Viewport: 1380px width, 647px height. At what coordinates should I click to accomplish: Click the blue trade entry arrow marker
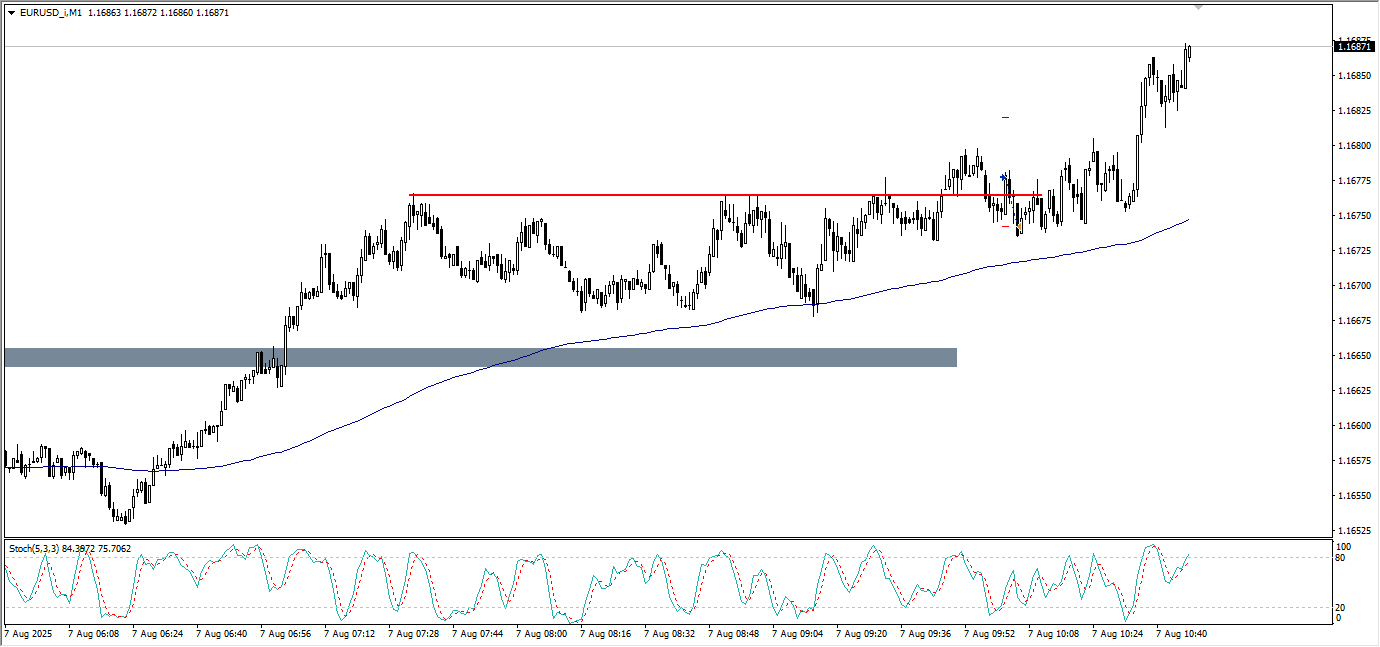1003,177
